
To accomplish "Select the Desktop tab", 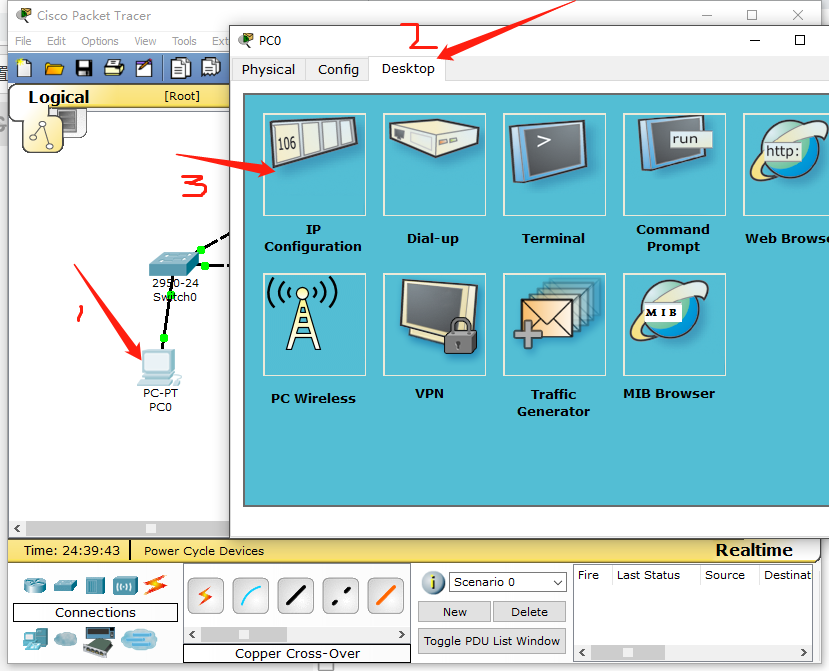I will [x=408, y=69].
